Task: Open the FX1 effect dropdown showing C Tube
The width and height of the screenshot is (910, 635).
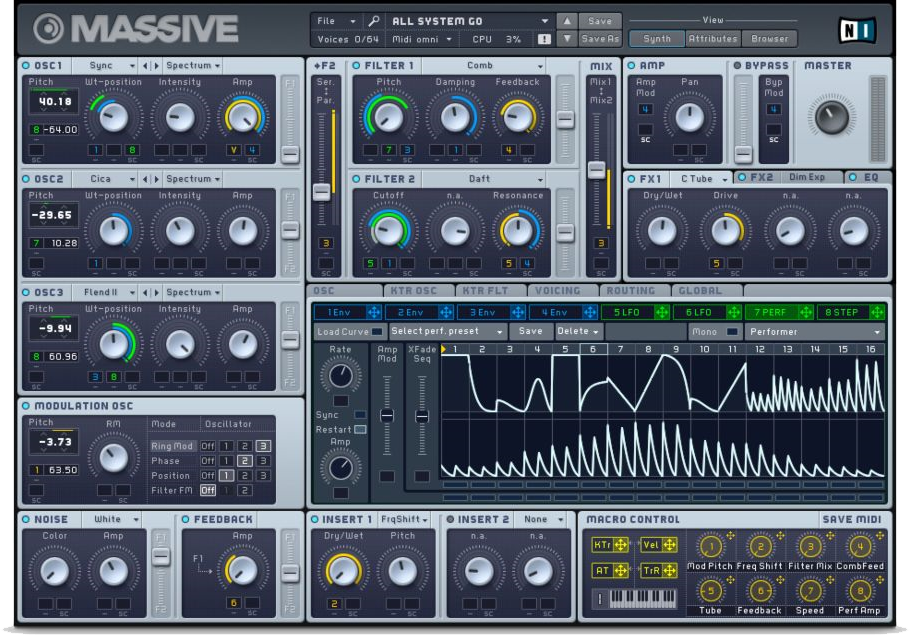Action: 702,179
